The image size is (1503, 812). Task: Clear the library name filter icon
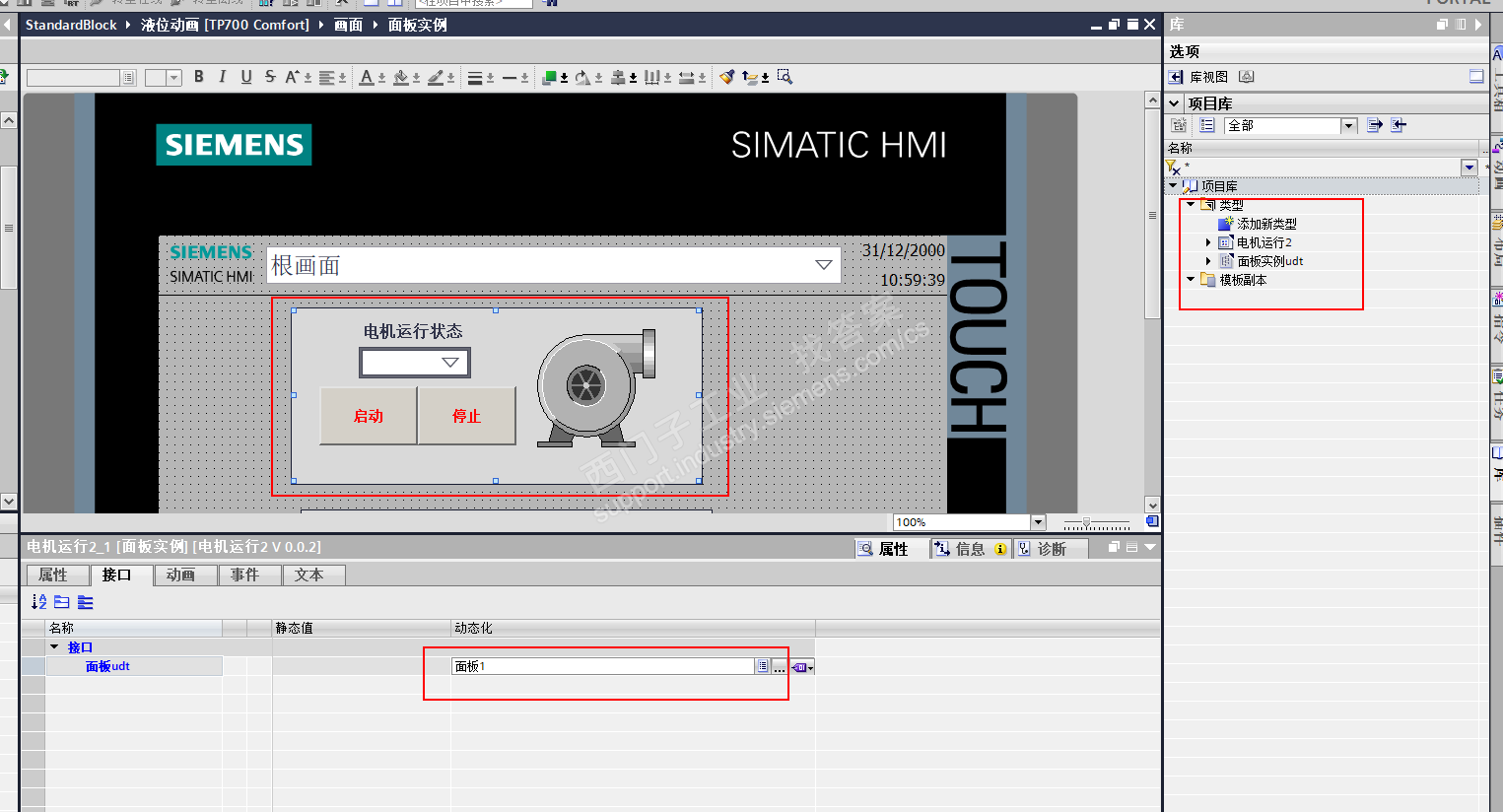[1174, 168]
